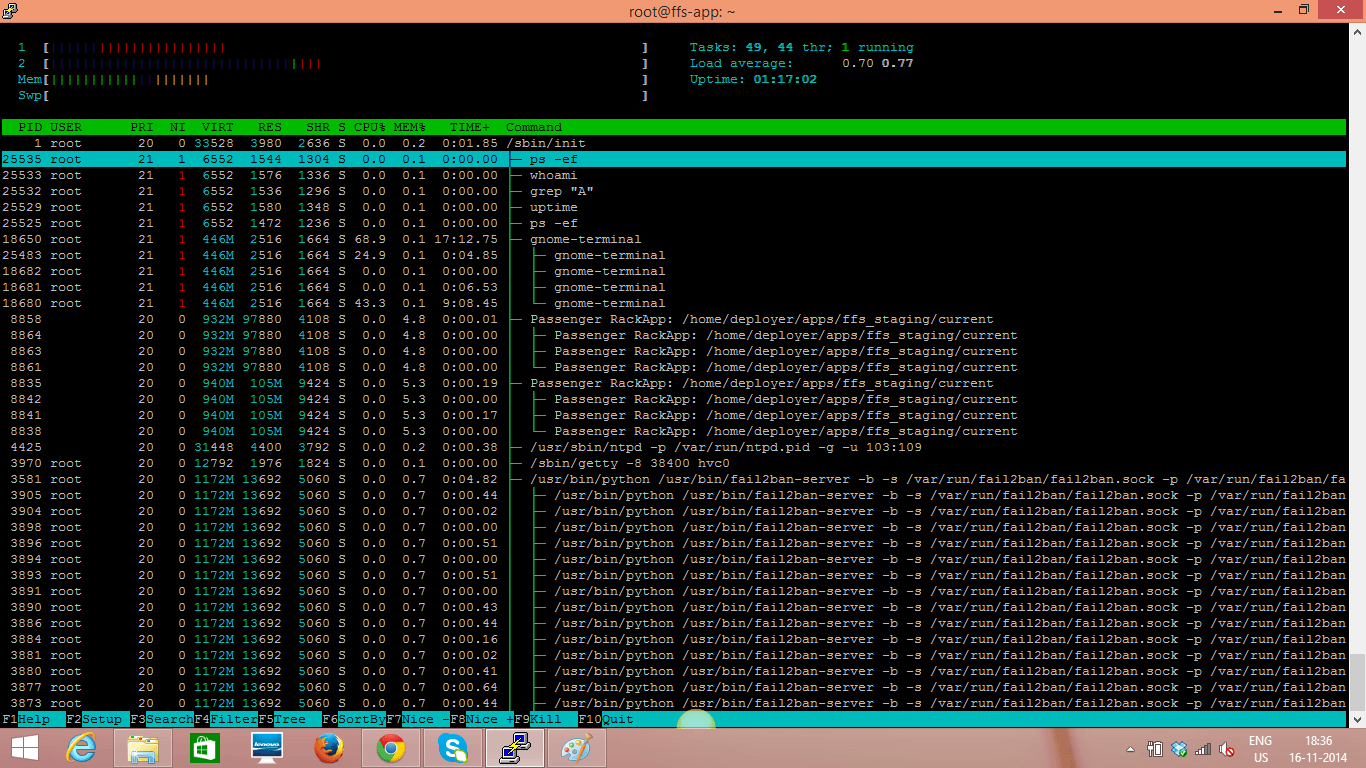Open the Windows Start button
Viewport: 1366px width, 768px height.
25,748
